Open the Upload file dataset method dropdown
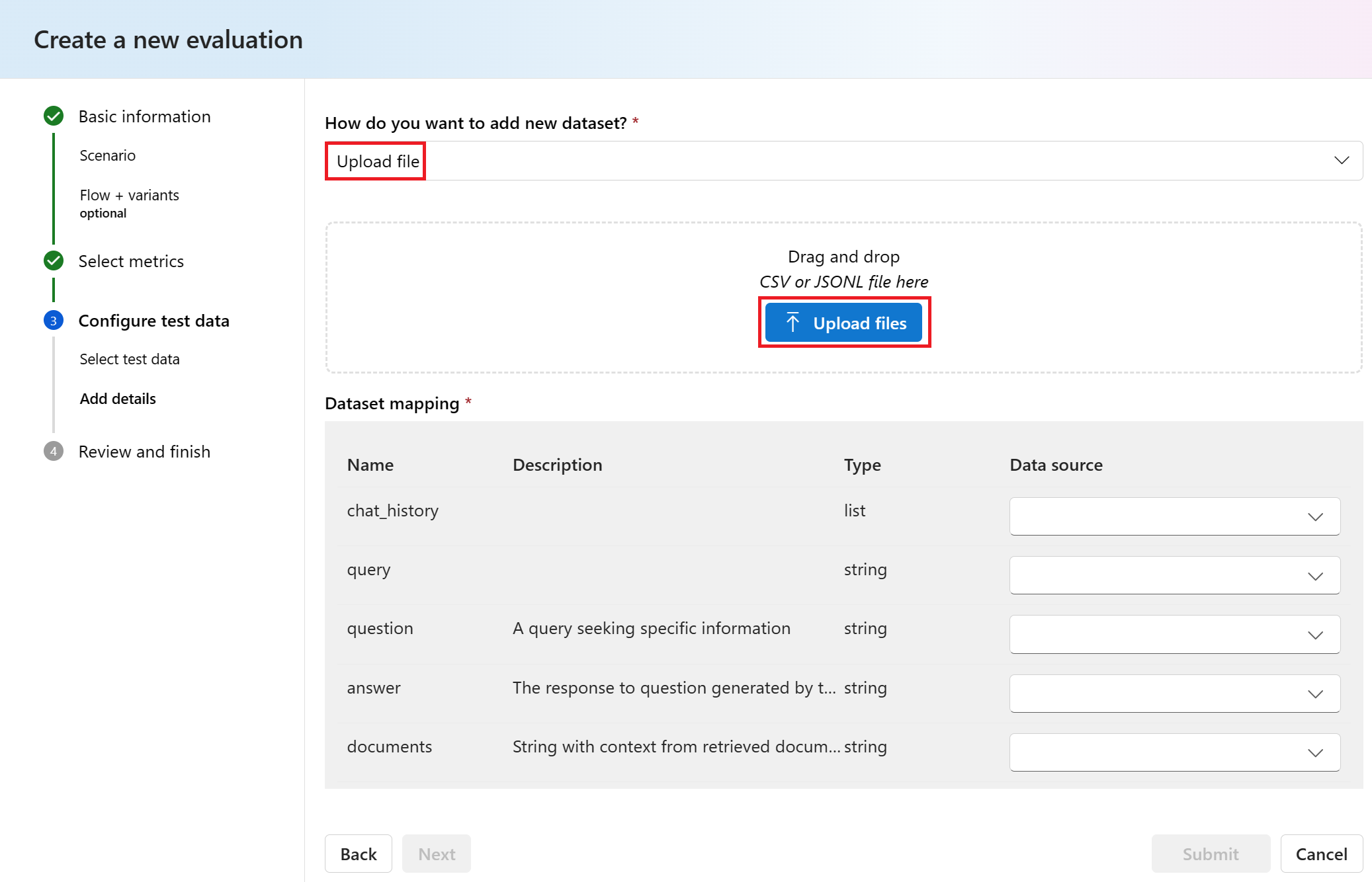The height and width of the screenshot is (882, 1372). point(843,161)
